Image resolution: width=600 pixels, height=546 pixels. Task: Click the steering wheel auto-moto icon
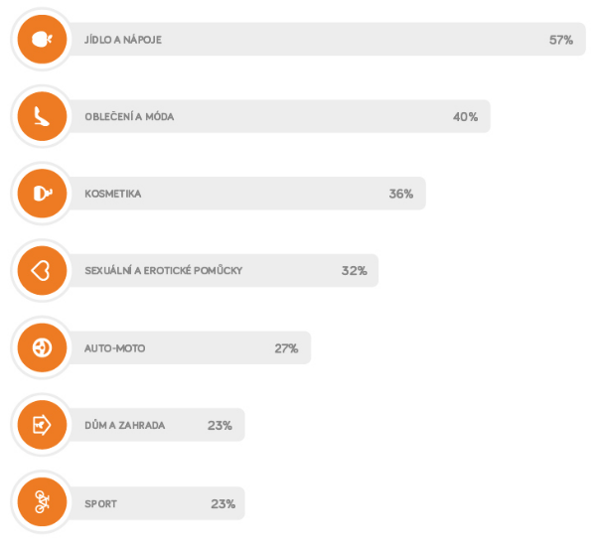pos(42,348)
